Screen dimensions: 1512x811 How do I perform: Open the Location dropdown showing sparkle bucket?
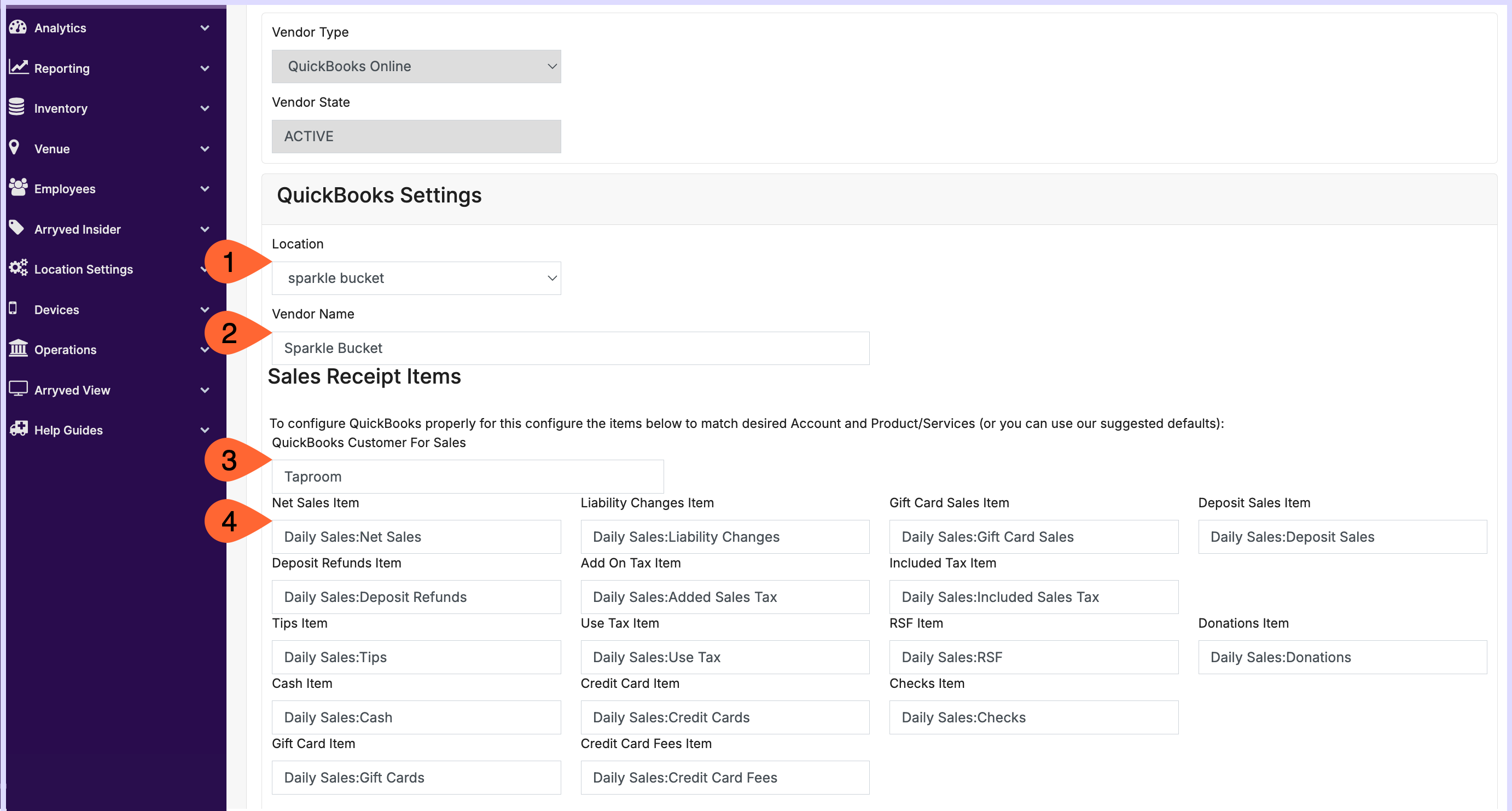point(416,278)
